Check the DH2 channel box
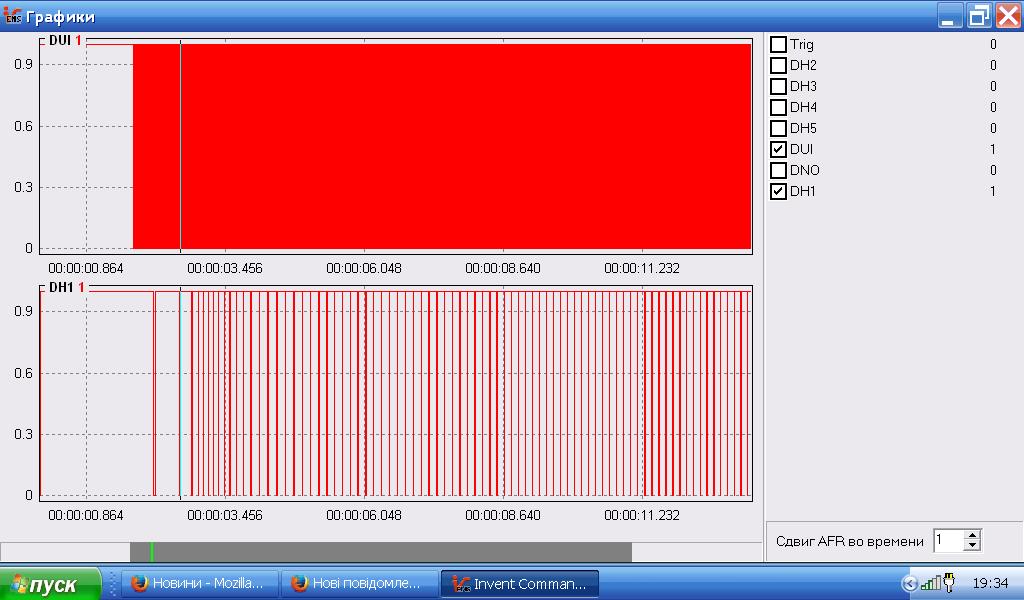The image size is (1024, 600). click(778, 65)
